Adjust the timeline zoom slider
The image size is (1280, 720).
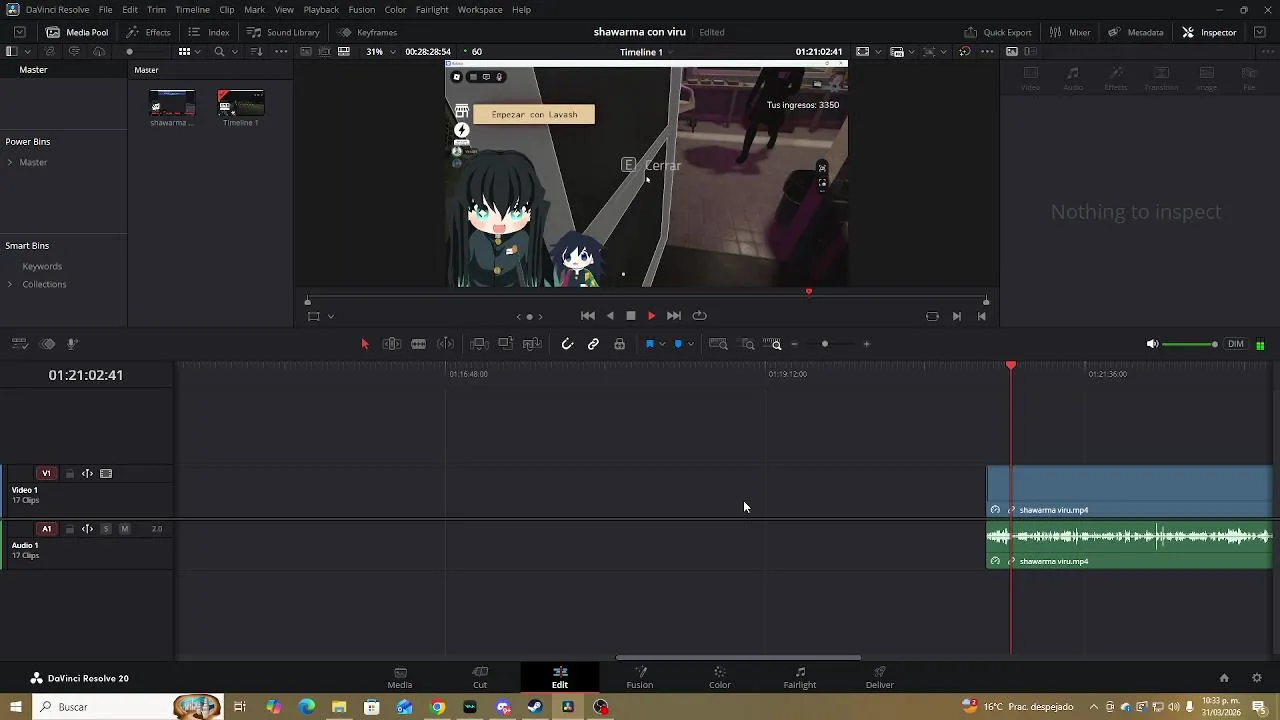830,344
